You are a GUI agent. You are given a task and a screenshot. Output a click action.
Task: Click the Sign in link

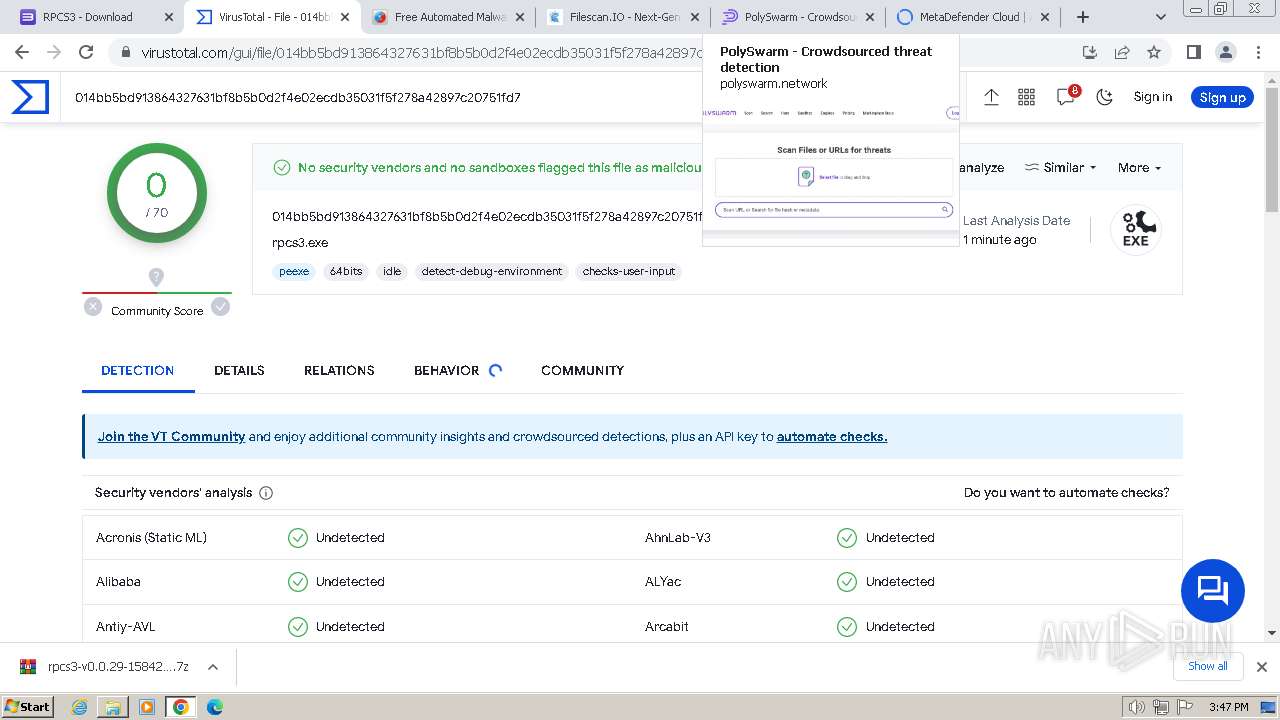(1152, 97)
